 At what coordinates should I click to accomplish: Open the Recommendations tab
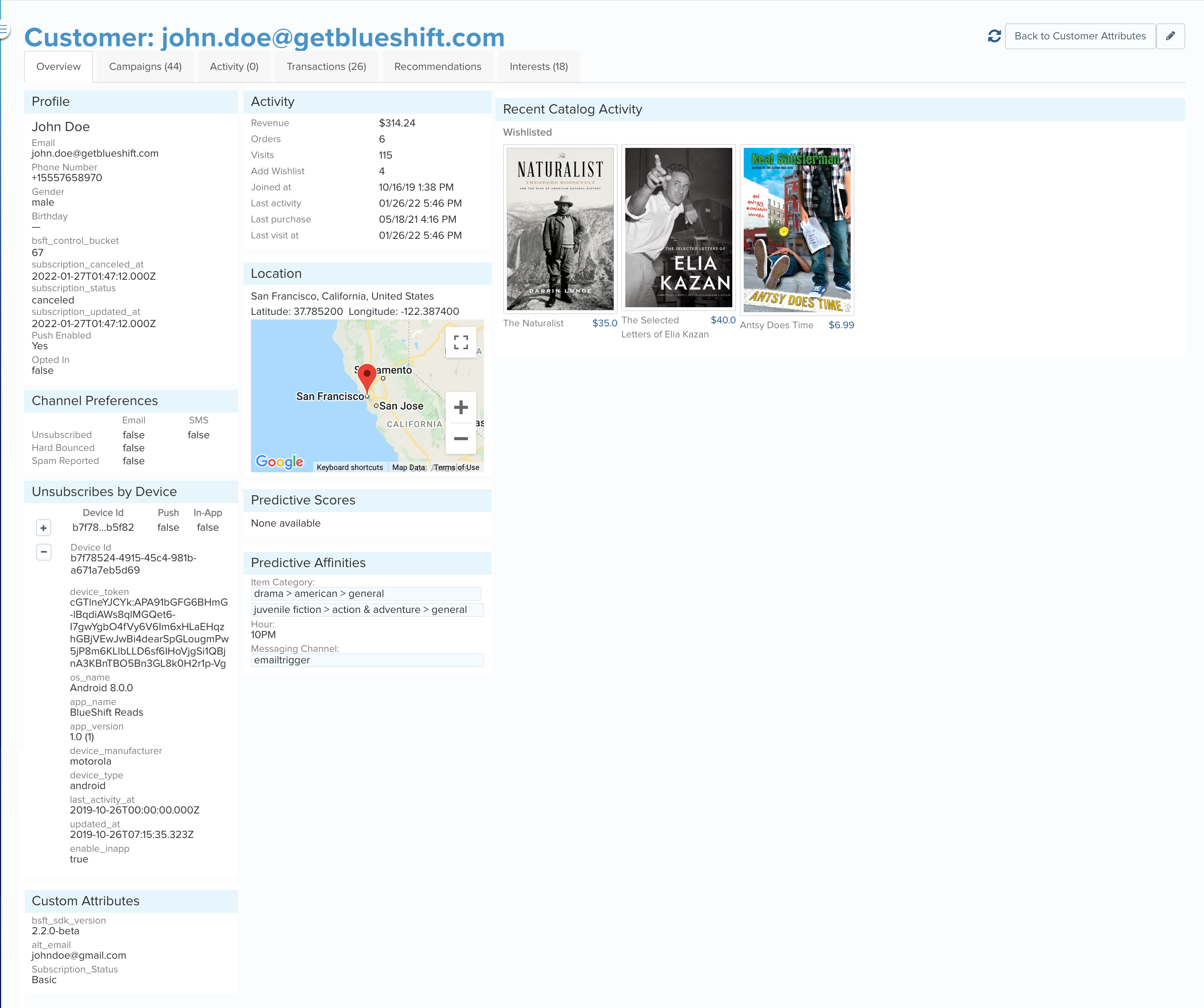437,66
